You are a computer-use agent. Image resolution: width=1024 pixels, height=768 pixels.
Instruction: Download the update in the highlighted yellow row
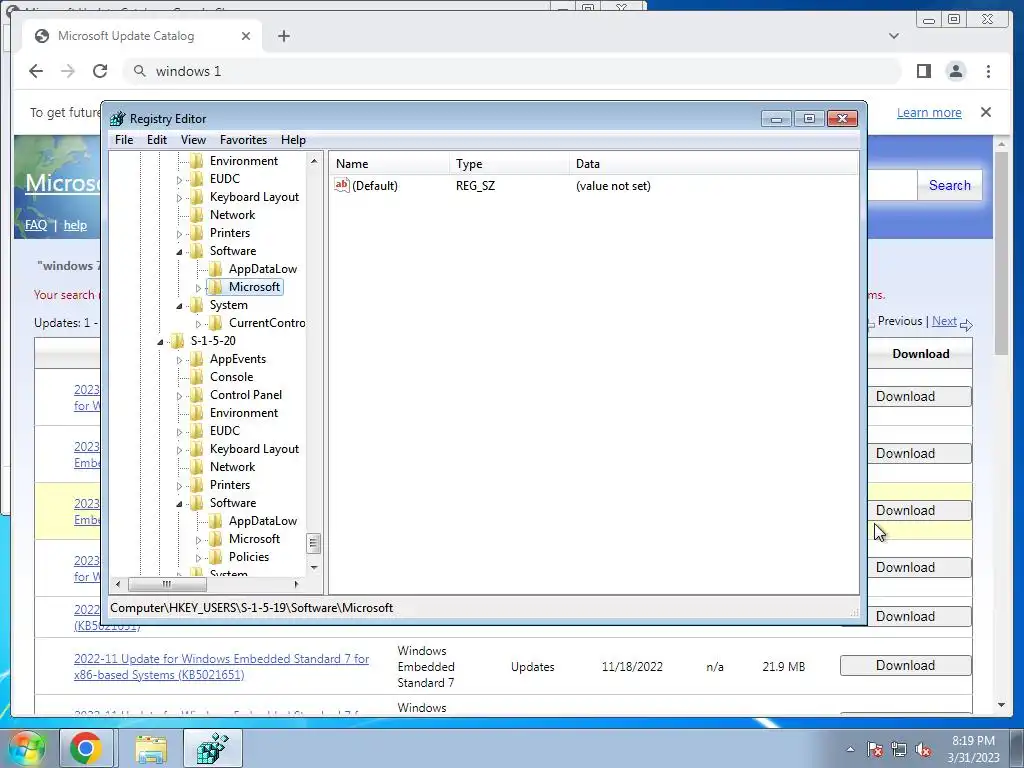click(920, 510)
